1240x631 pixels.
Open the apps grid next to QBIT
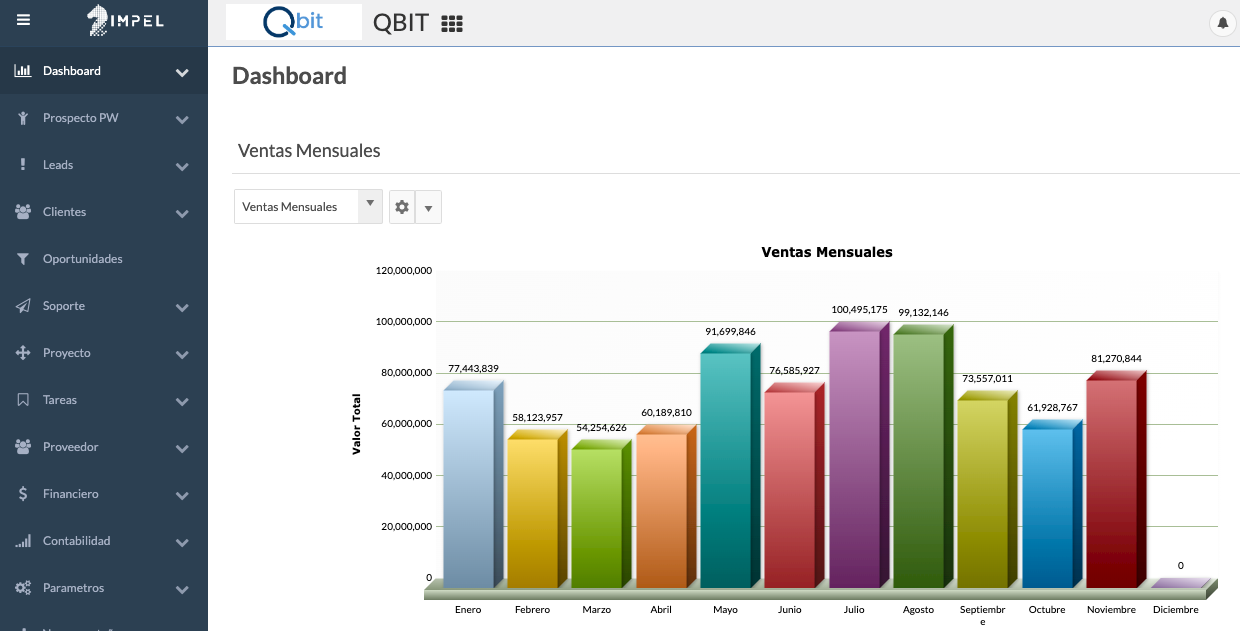452,24
